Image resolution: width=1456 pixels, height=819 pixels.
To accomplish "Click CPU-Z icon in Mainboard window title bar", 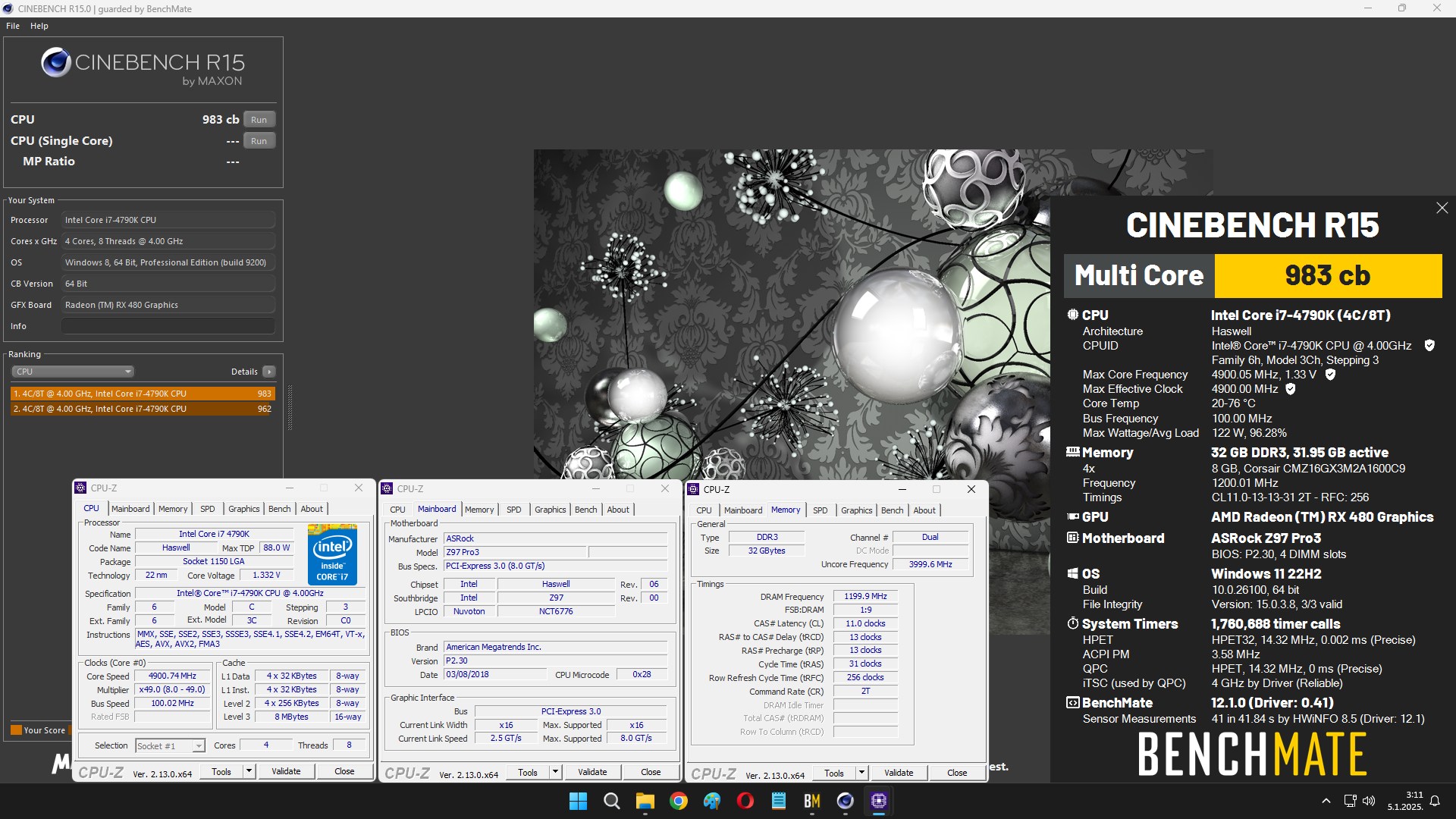I will coord(388,489).
